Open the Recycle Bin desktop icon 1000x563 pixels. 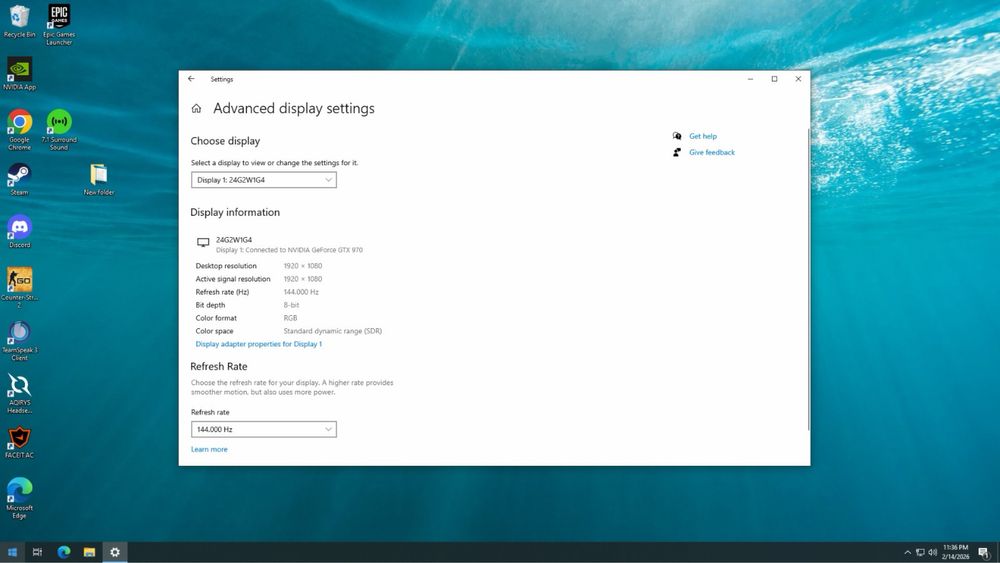pos(20,21)
